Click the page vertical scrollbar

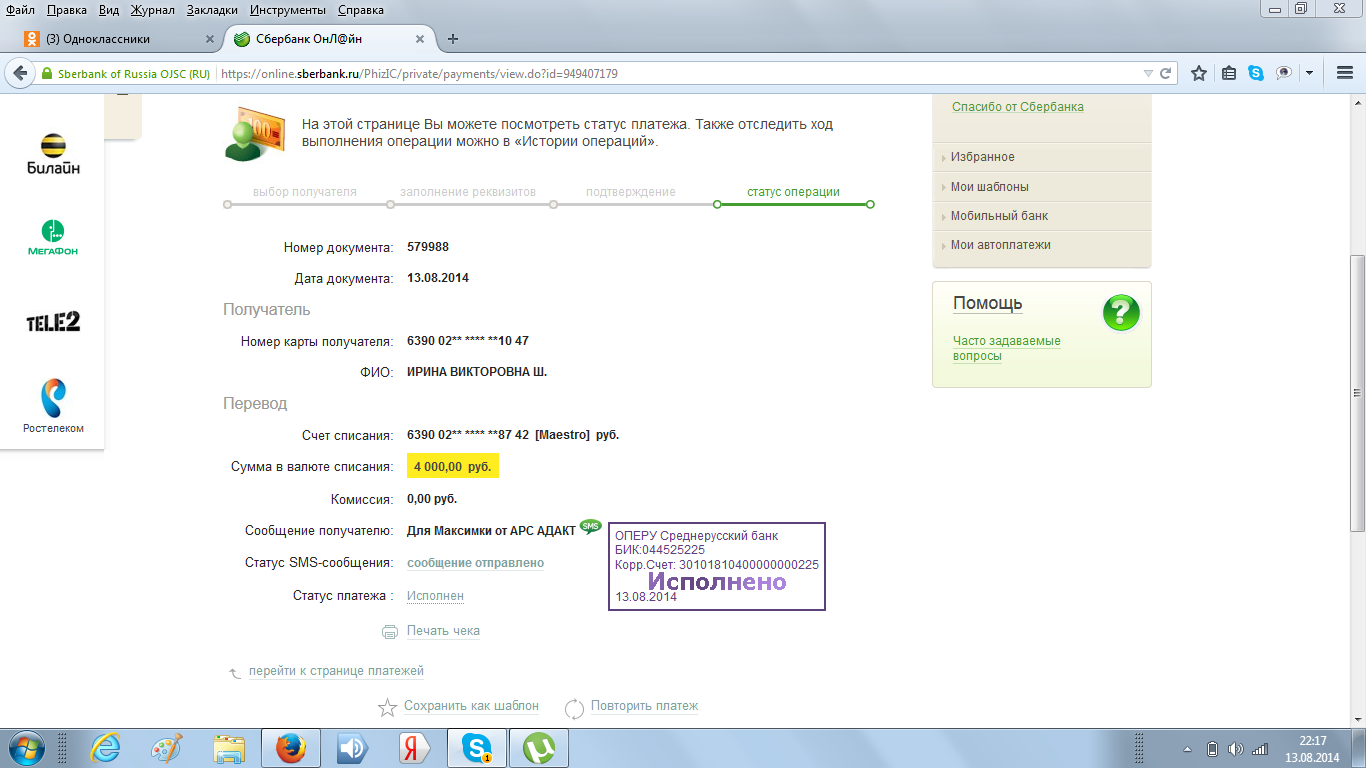point(1357,400)
